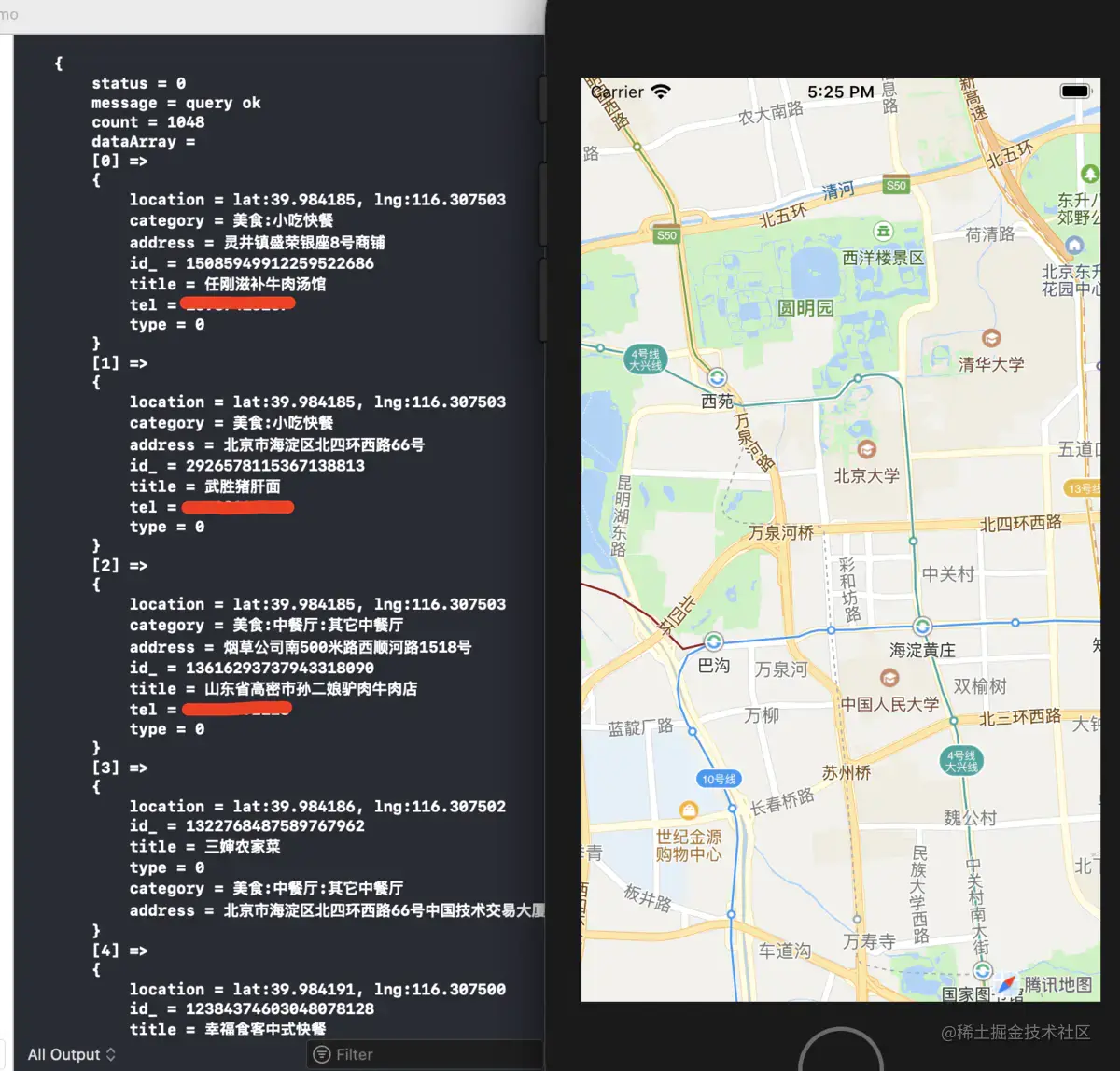Tap the 蓝靛厂路 road label
Viewport: 1120px width, 1071px height.
click(x=640, y=727)
